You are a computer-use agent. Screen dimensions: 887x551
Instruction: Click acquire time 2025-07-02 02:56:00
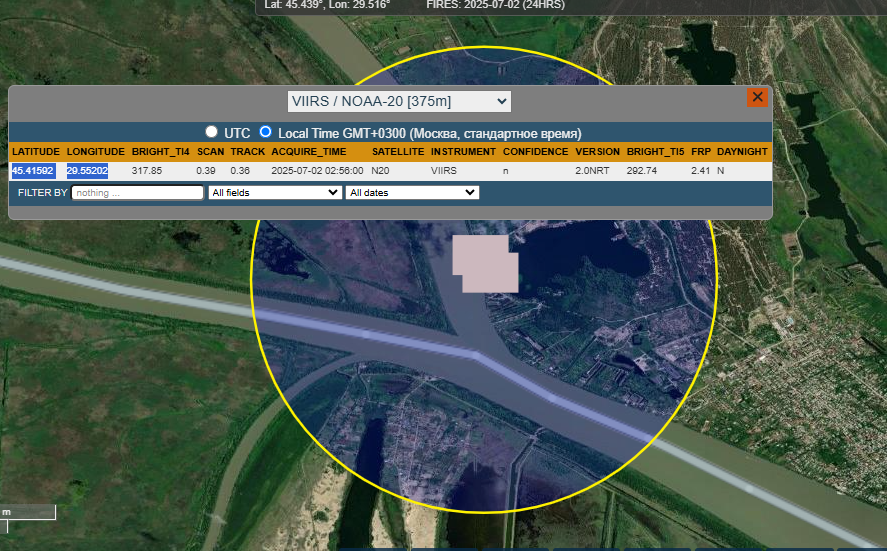317,170
